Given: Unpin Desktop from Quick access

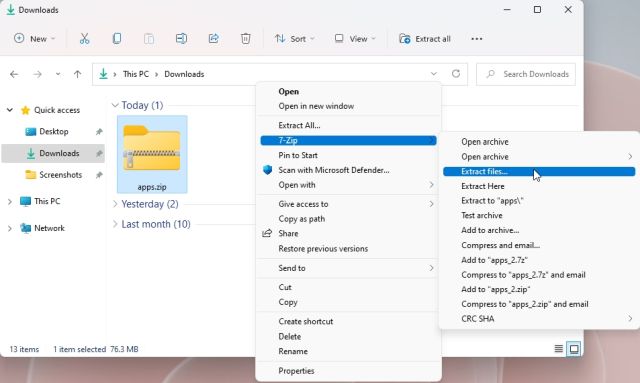Looking at the screenshot, I should (99, 131).
